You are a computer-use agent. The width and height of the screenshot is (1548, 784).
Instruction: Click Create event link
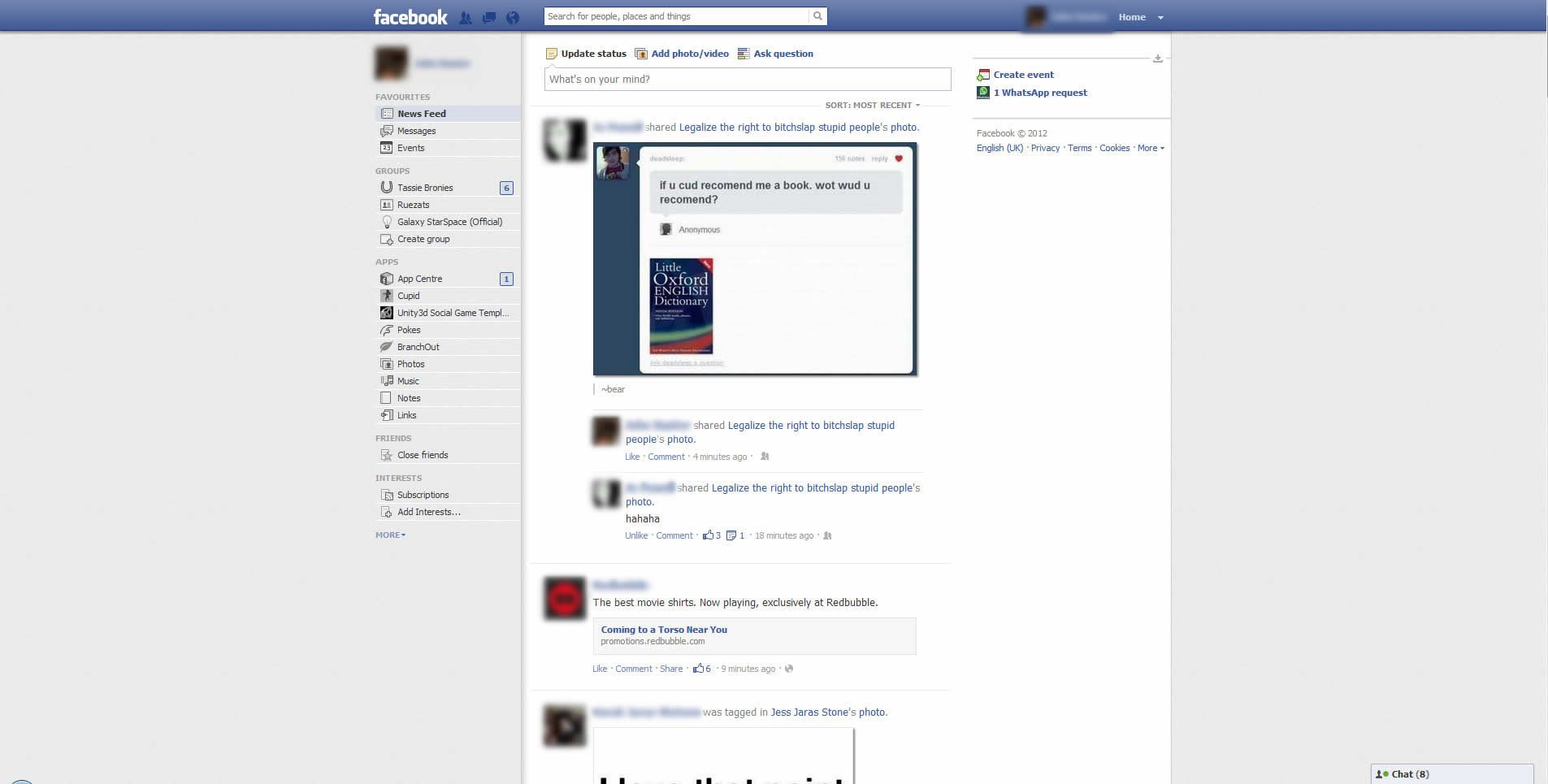point(1023,75)
